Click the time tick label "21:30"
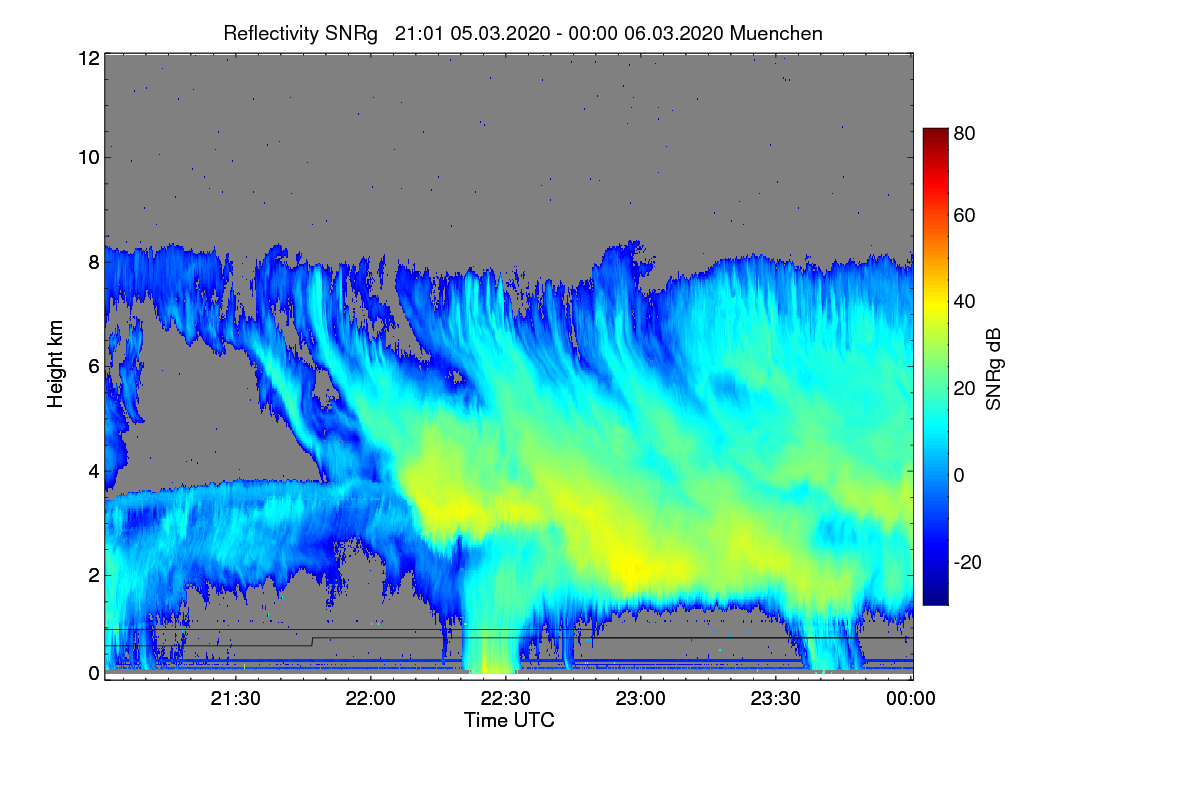1200x800 pixels. click(x=236, y=699)
